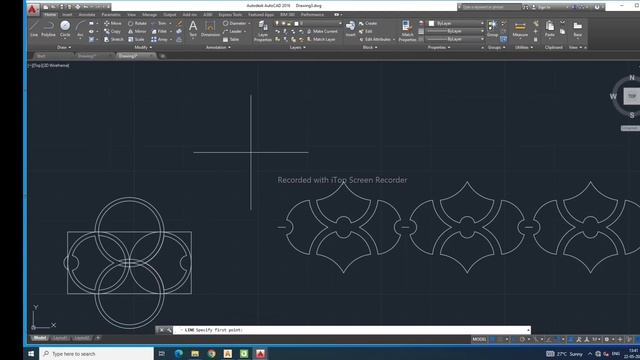The image size is (640, 360).
Task: Open the AutoCAD application menu logo
Action: [33, 9]
